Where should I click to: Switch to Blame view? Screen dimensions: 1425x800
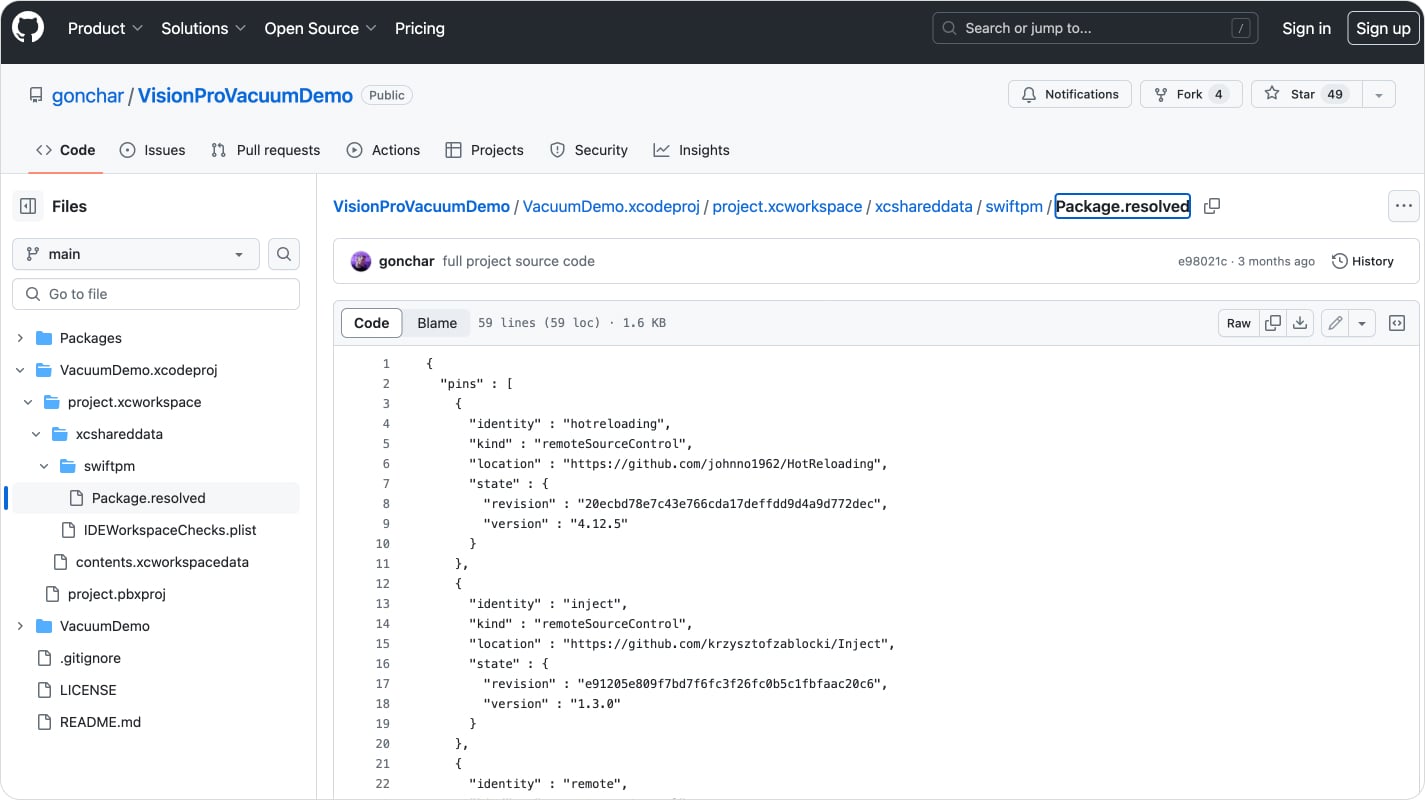[437, 323]
